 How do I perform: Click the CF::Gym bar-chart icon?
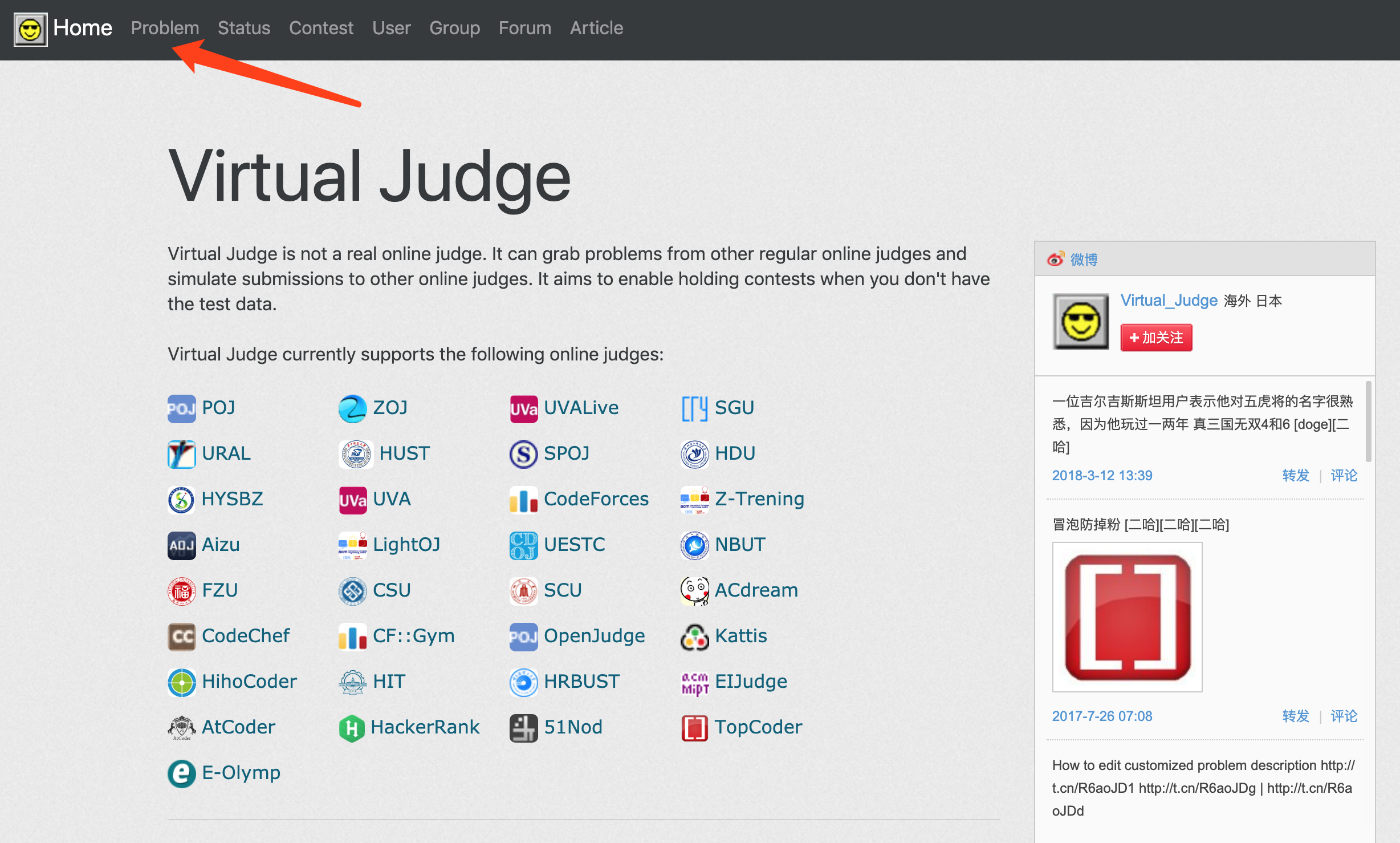[x=353, y=637]
